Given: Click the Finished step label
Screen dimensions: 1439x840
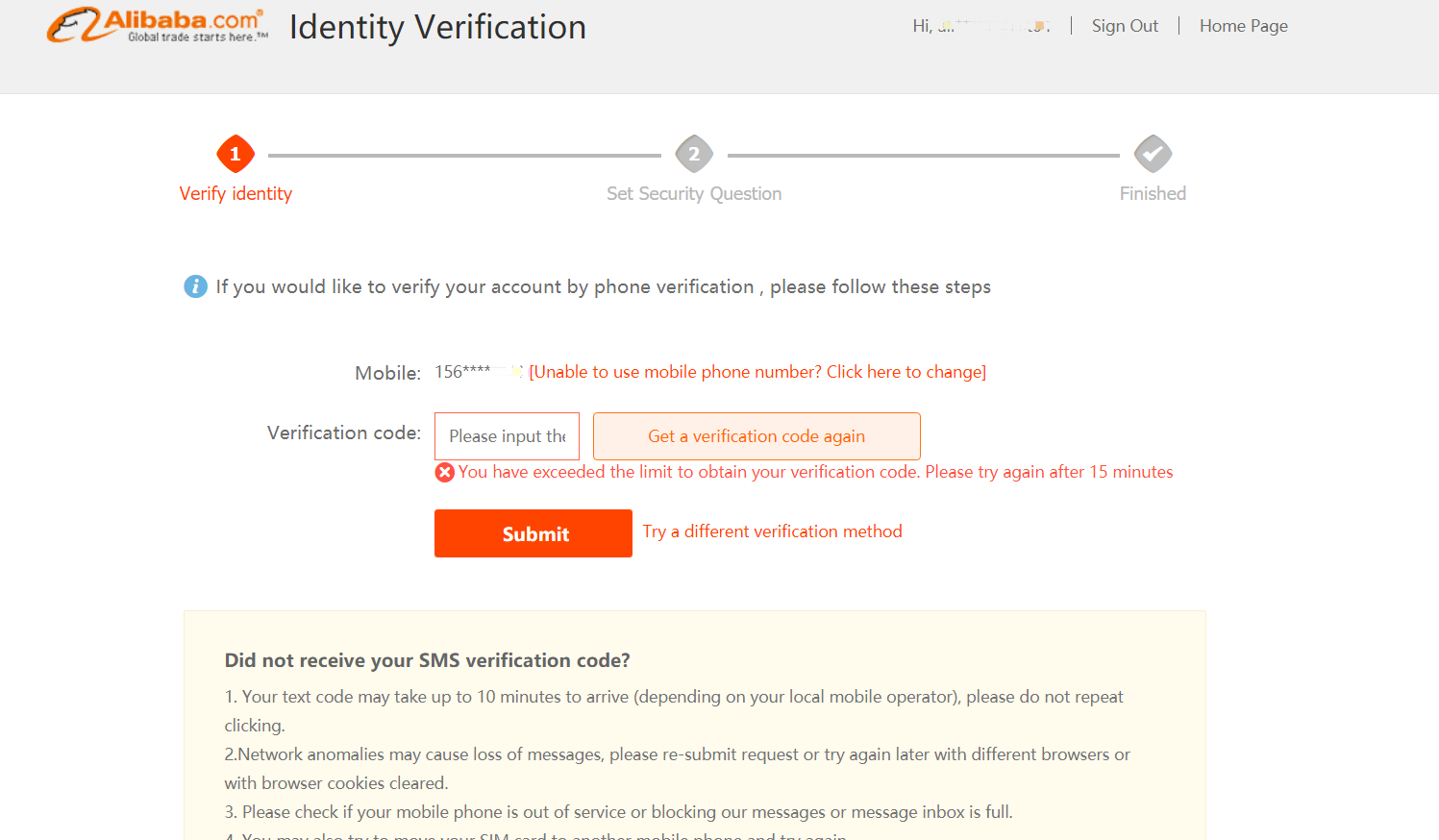Looking at the screenshot, I should [x=1153, y=193].
